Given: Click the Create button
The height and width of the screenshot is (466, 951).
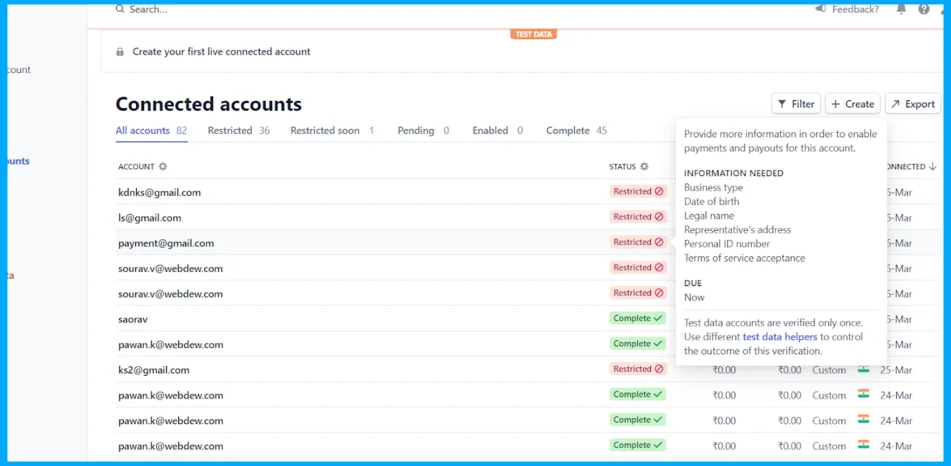Looking at the screenshot, I should [852, 104].
